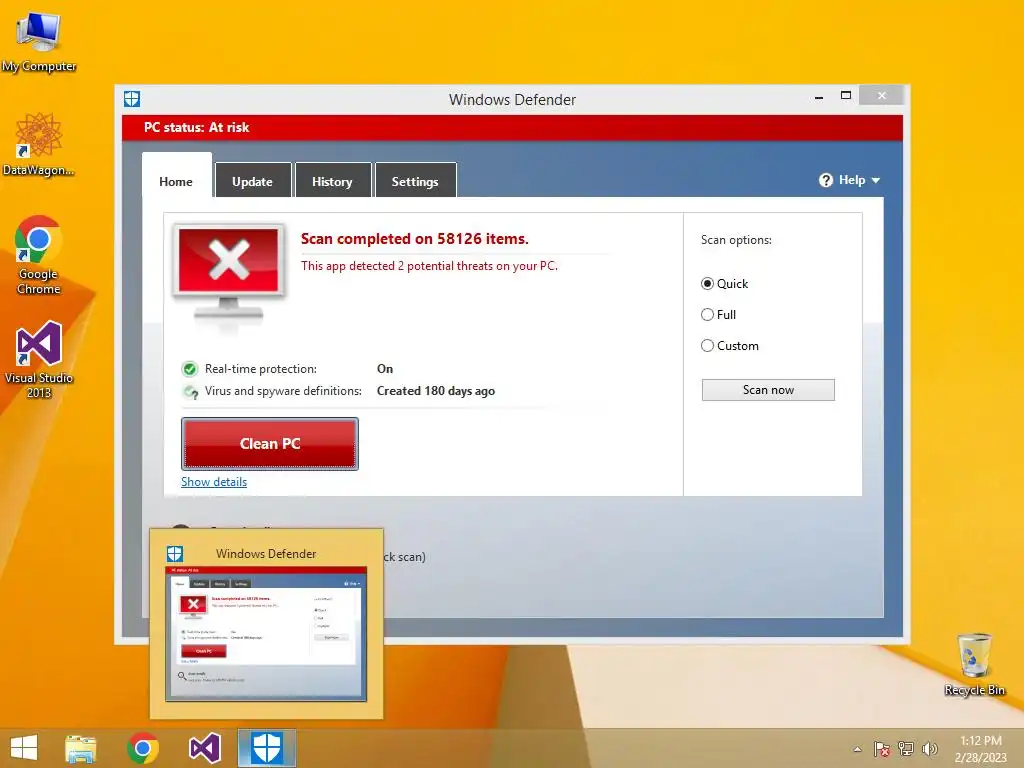This screenshot has height=768, width=1024.
Task: Open the network tray icon
Action: click(x=906, y=749)
